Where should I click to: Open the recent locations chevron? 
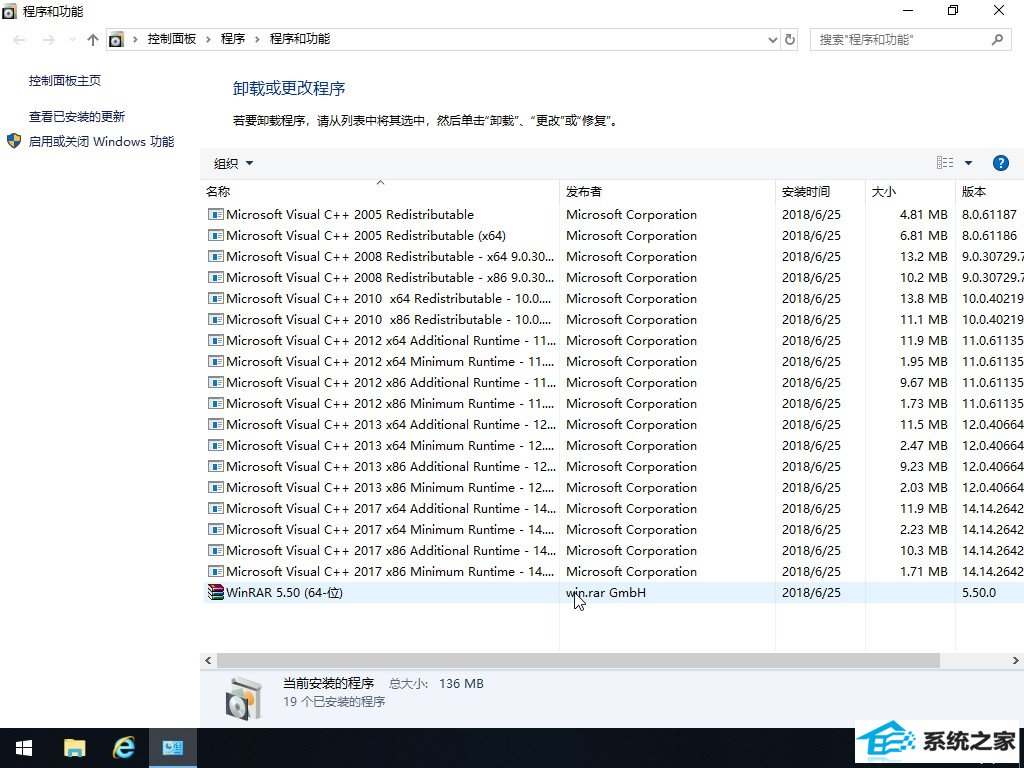pos(72,40)
